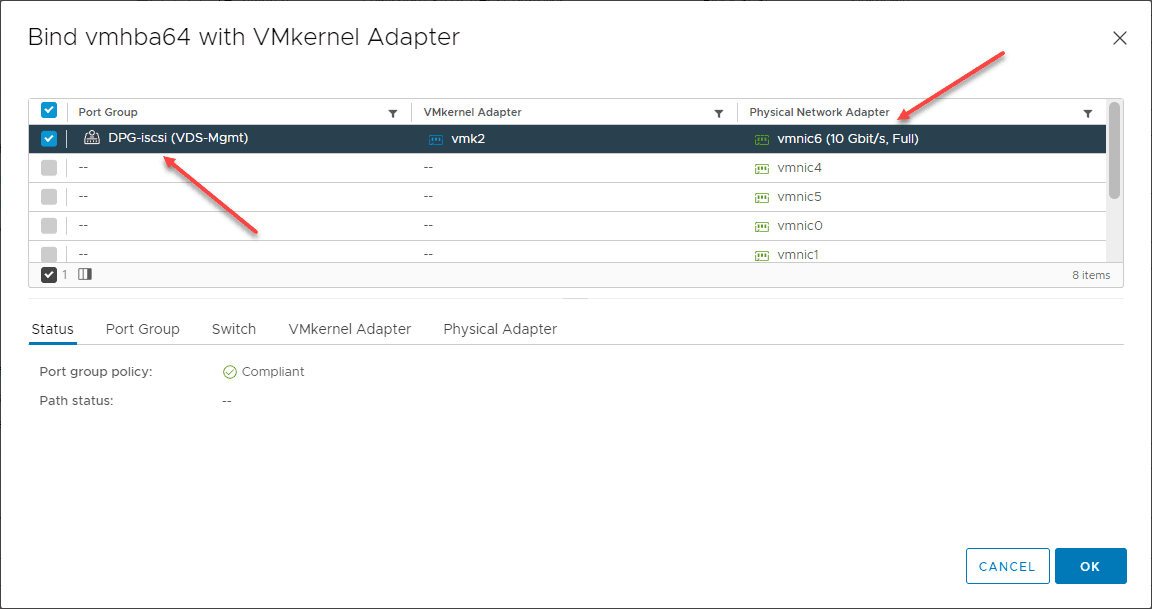Click the vmnic5 network adapter icon

pos(761,197)
